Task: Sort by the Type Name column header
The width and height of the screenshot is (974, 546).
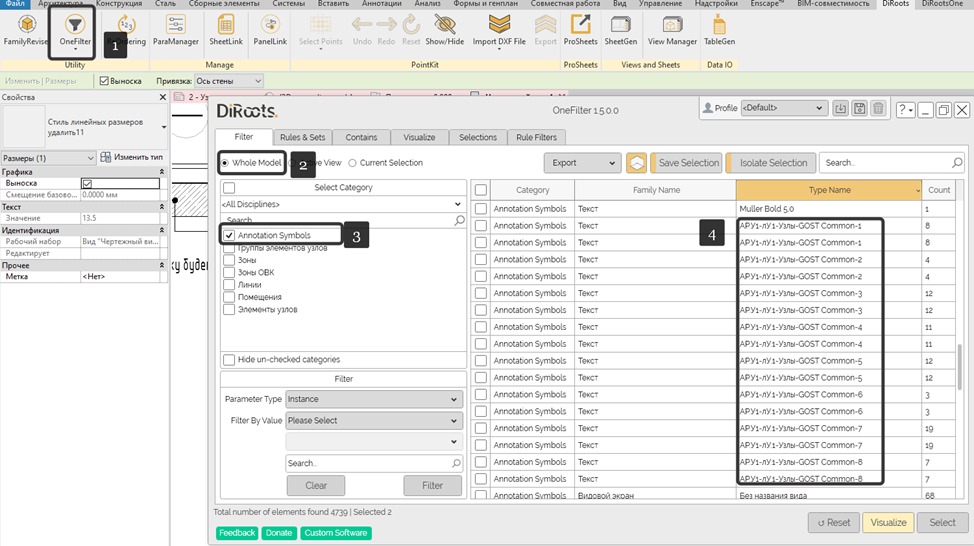Action: [x=829, y=190]
